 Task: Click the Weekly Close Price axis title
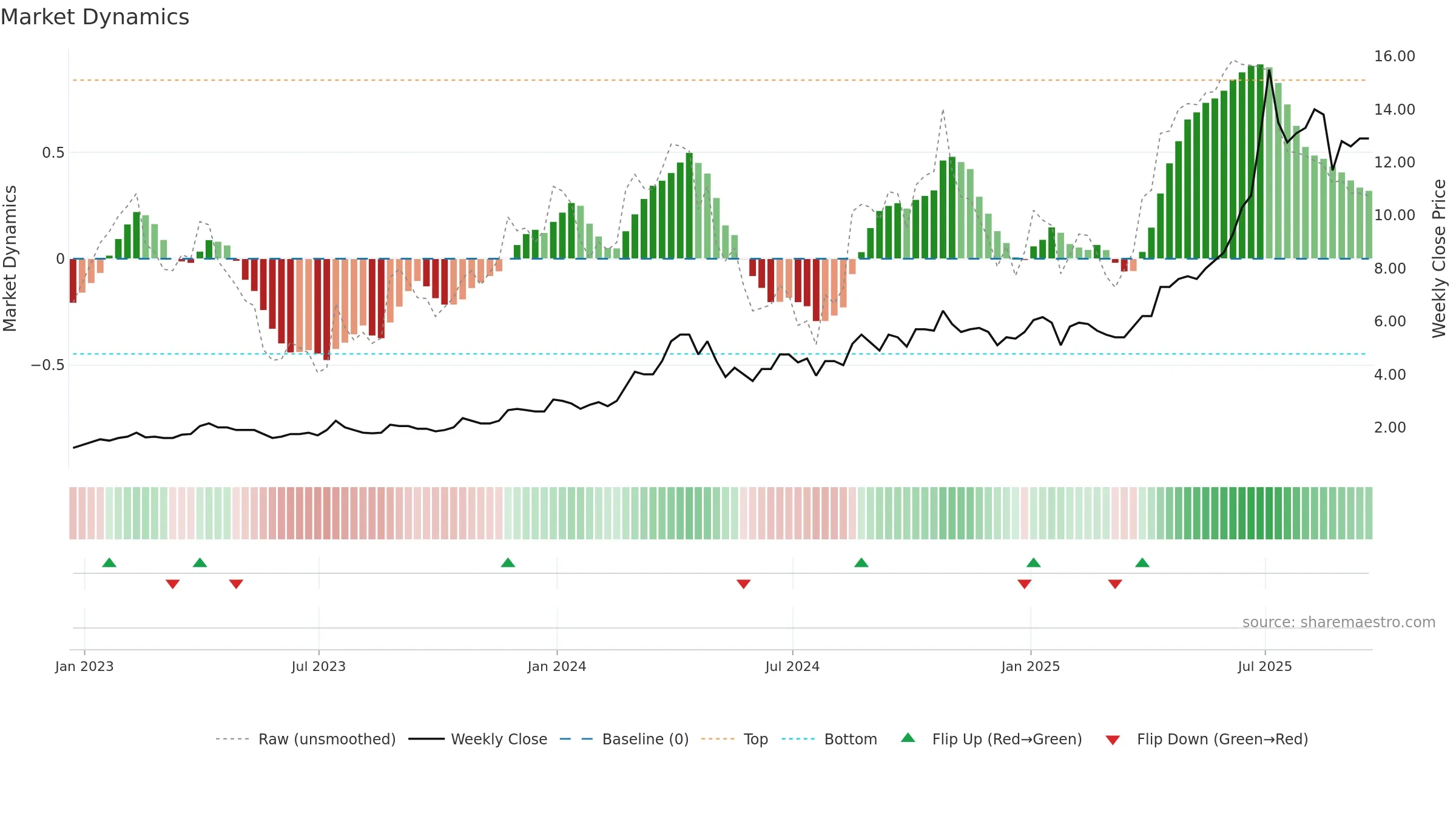point(1439,258)
